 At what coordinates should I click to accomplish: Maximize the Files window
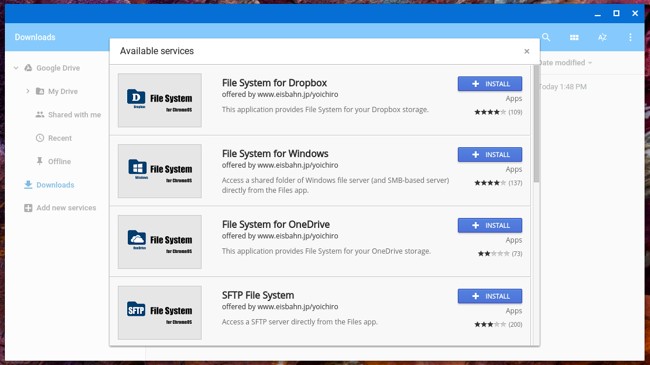616,13
